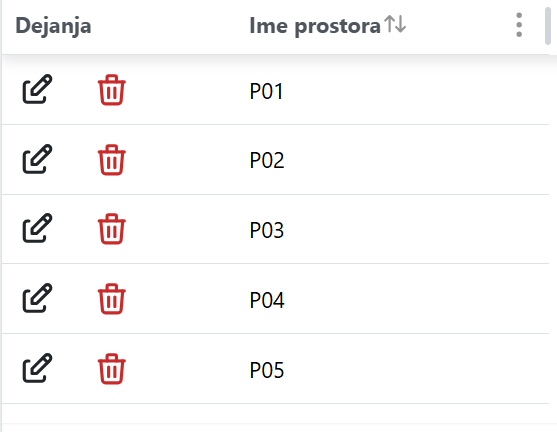Delete the P02 room entry
The image size is (557, 432).
(112, 160)
